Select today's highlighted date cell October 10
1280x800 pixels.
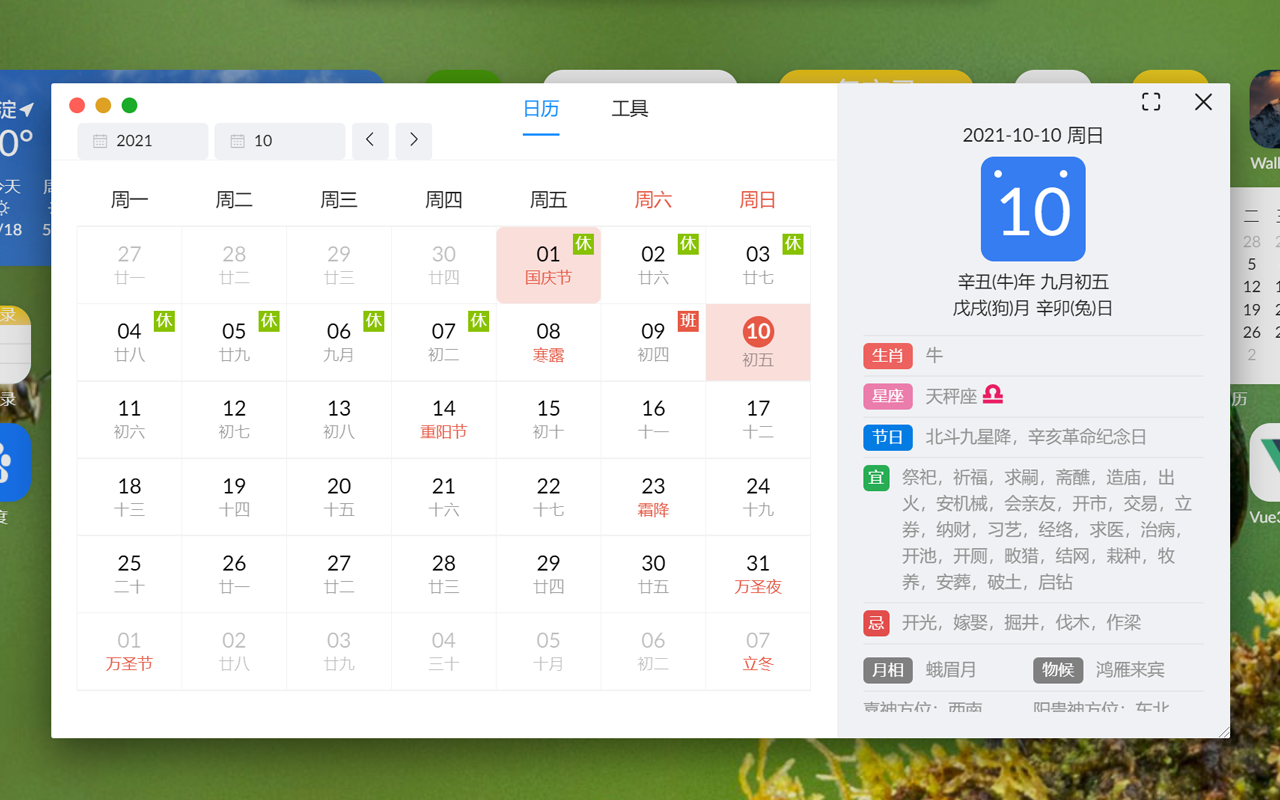coord(758,342)
